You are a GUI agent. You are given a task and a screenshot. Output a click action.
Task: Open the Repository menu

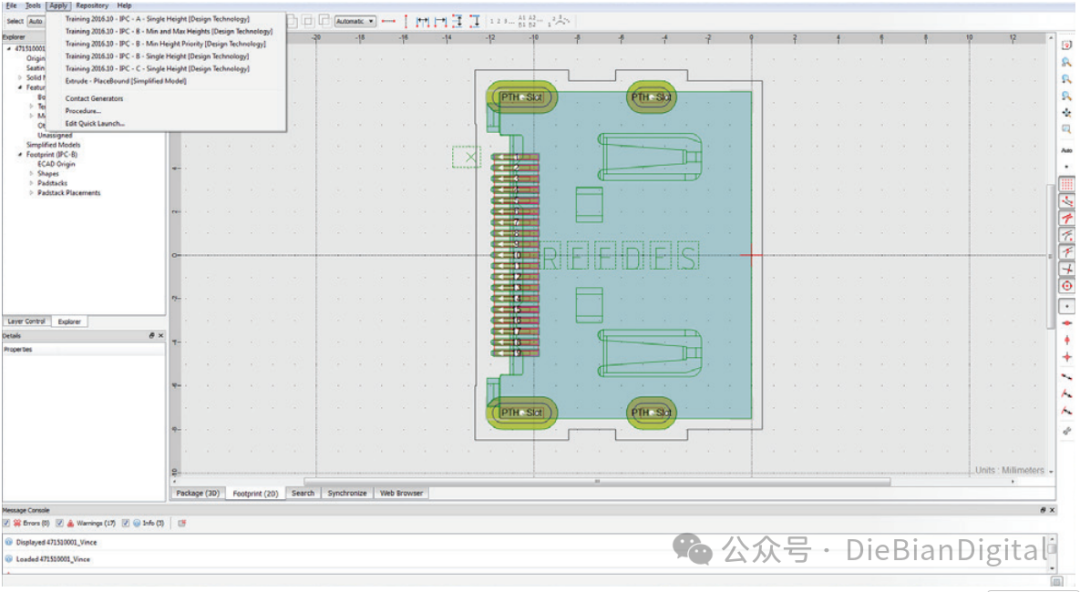92,6
